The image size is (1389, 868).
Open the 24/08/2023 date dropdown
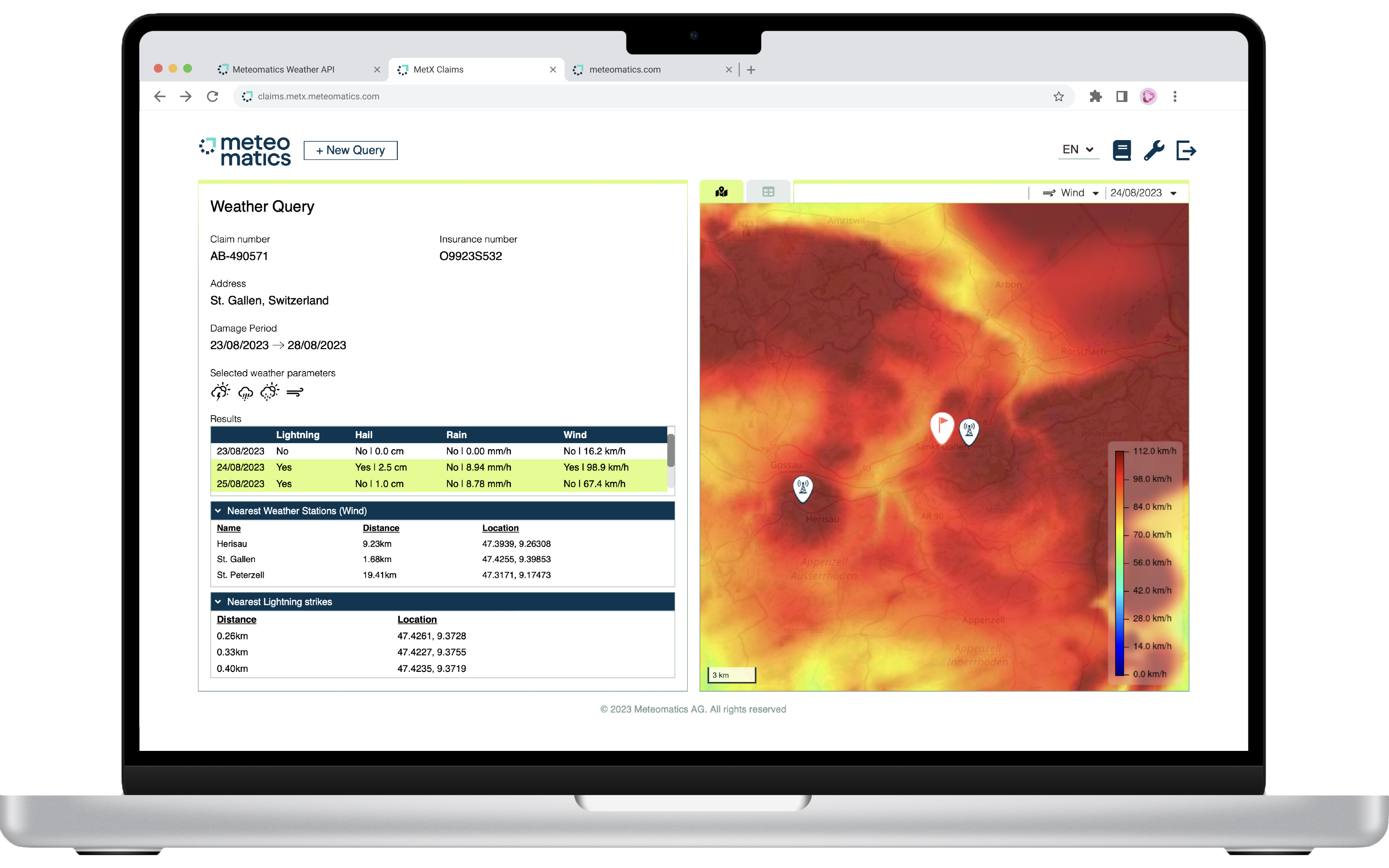1143,193
